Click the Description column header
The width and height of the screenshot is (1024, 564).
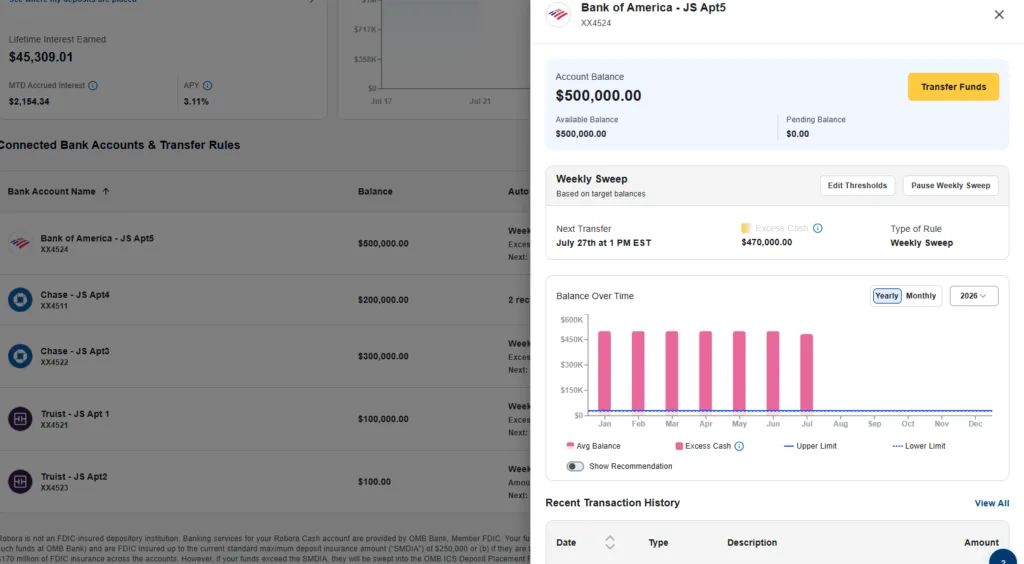click(752, 542)
